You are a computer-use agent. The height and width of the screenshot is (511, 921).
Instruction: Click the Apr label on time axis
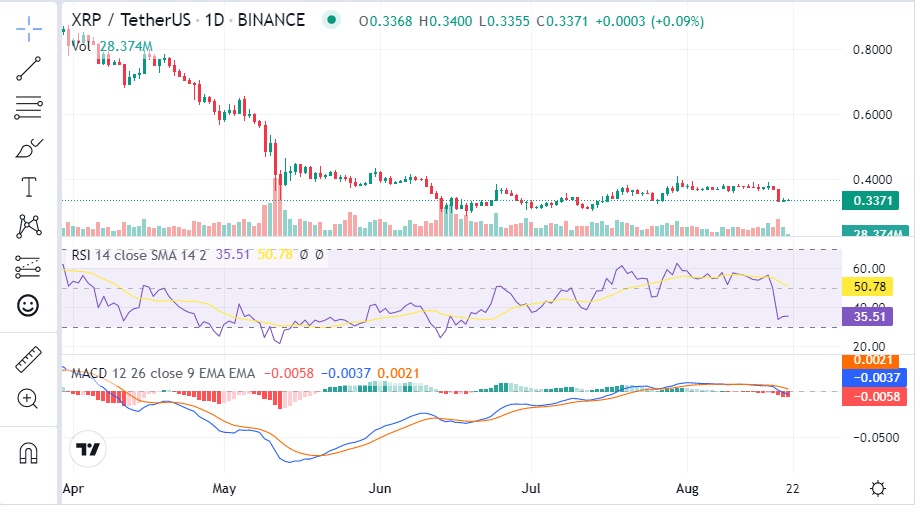73,489
